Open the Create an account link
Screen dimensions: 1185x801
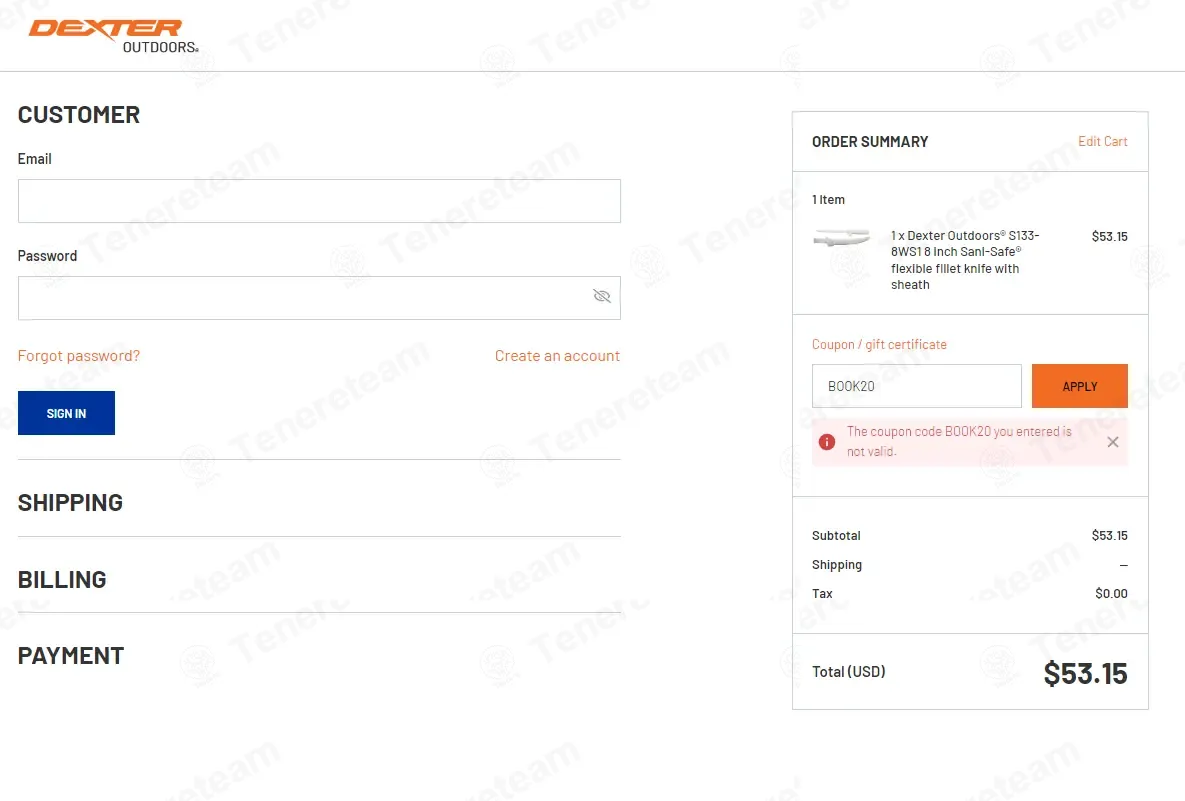point(557,356)
